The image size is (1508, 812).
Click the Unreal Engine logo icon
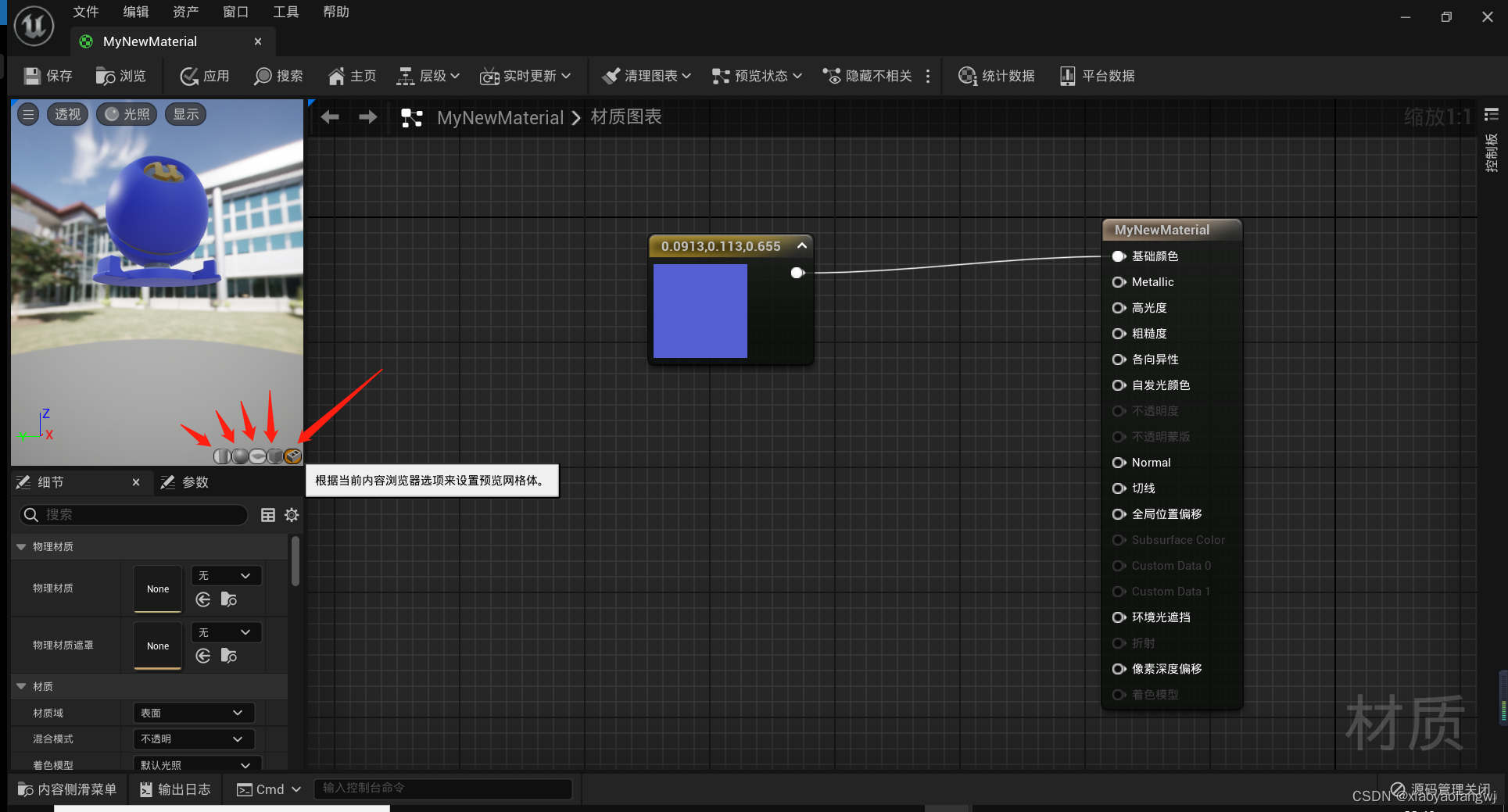point(34,26)
